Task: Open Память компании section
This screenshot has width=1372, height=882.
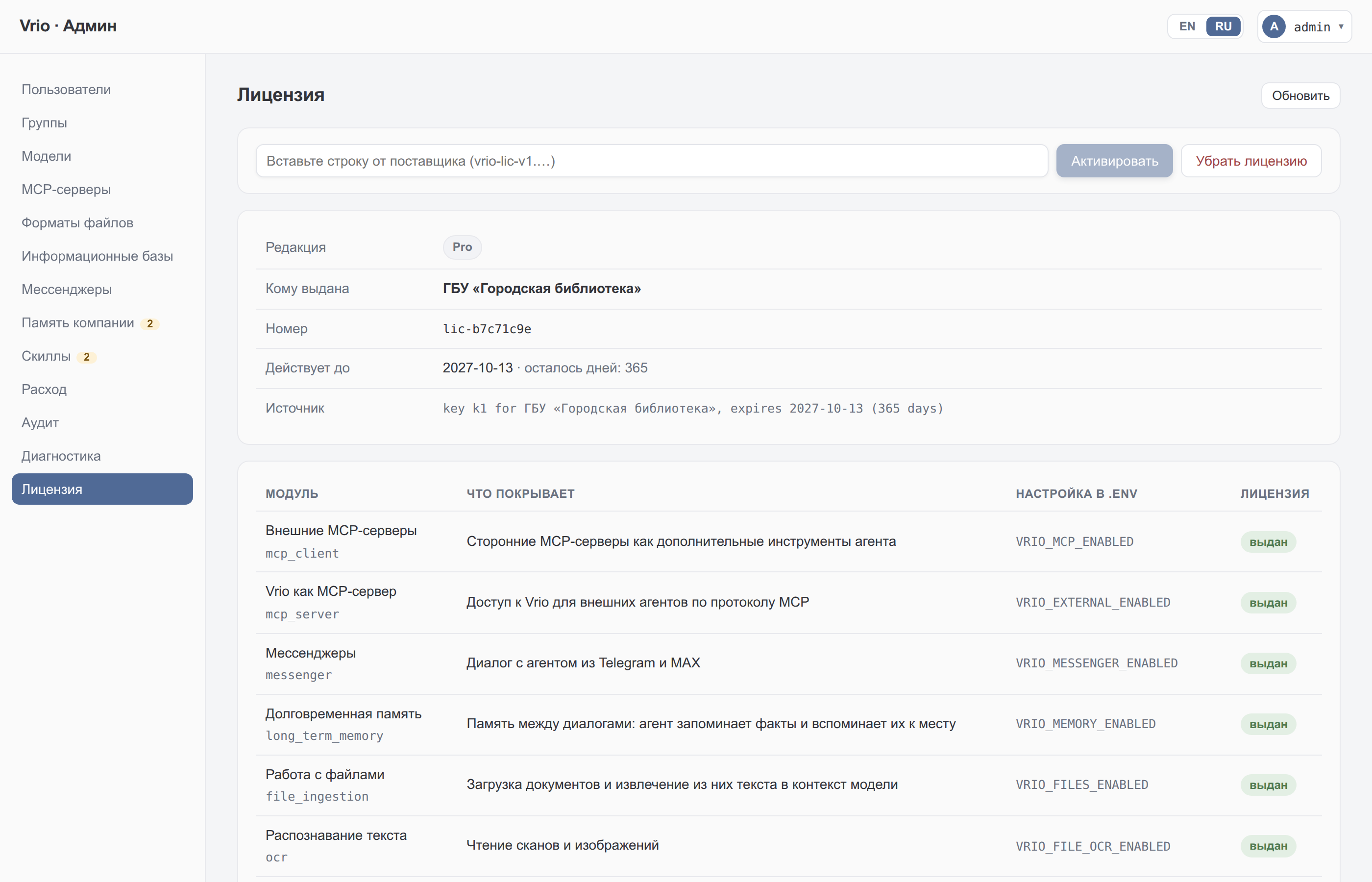Action: pyautogui.click(x=102, y=322)
